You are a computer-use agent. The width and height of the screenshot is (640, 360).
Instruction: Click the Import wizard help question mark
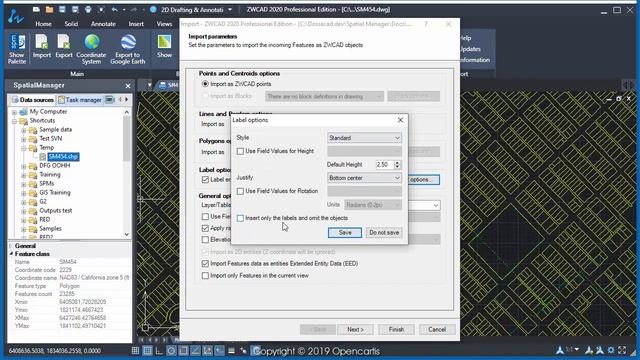click(x=426, y=24)
